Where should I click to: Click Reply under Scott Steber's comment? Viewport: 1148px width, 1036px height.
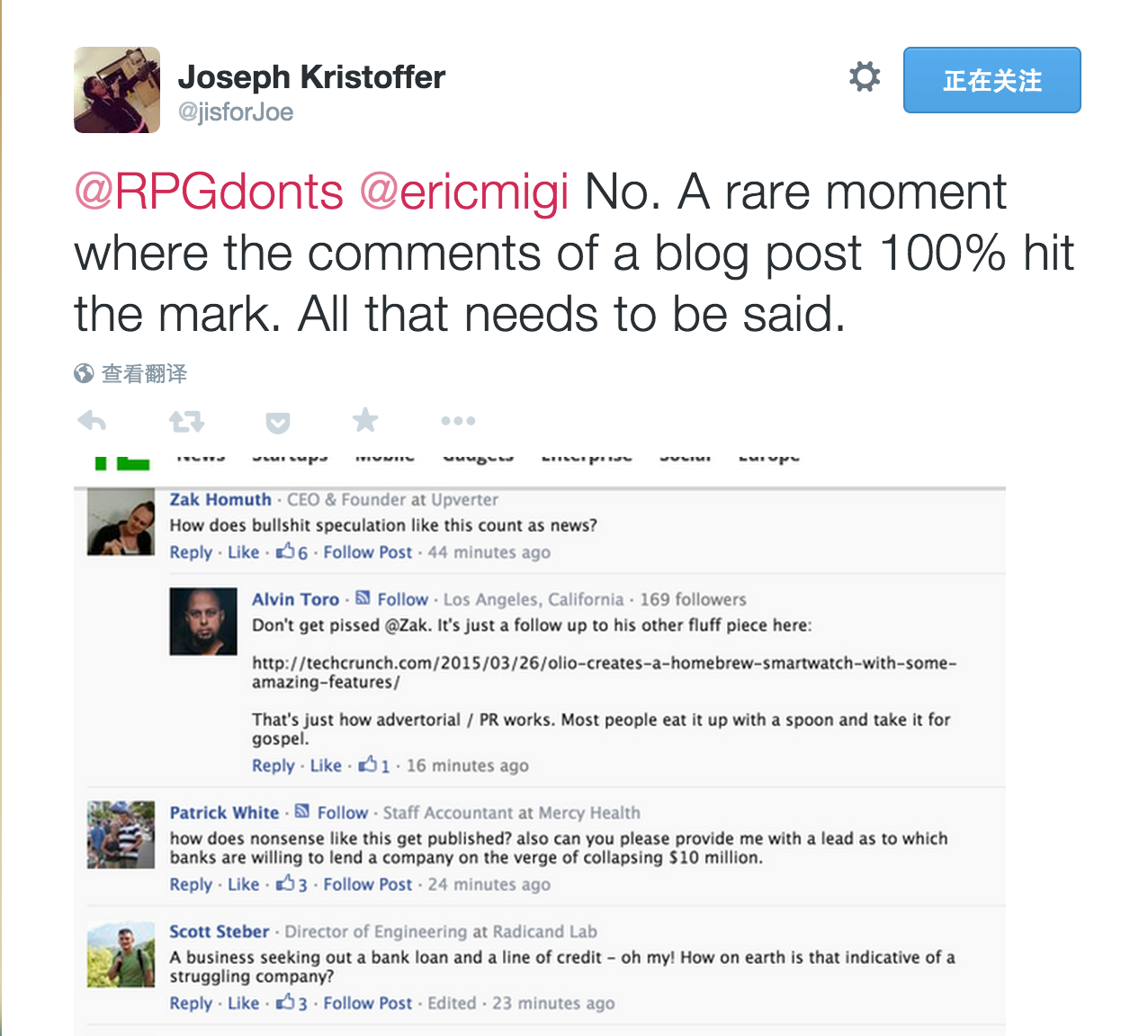(x=191, y=1004)
